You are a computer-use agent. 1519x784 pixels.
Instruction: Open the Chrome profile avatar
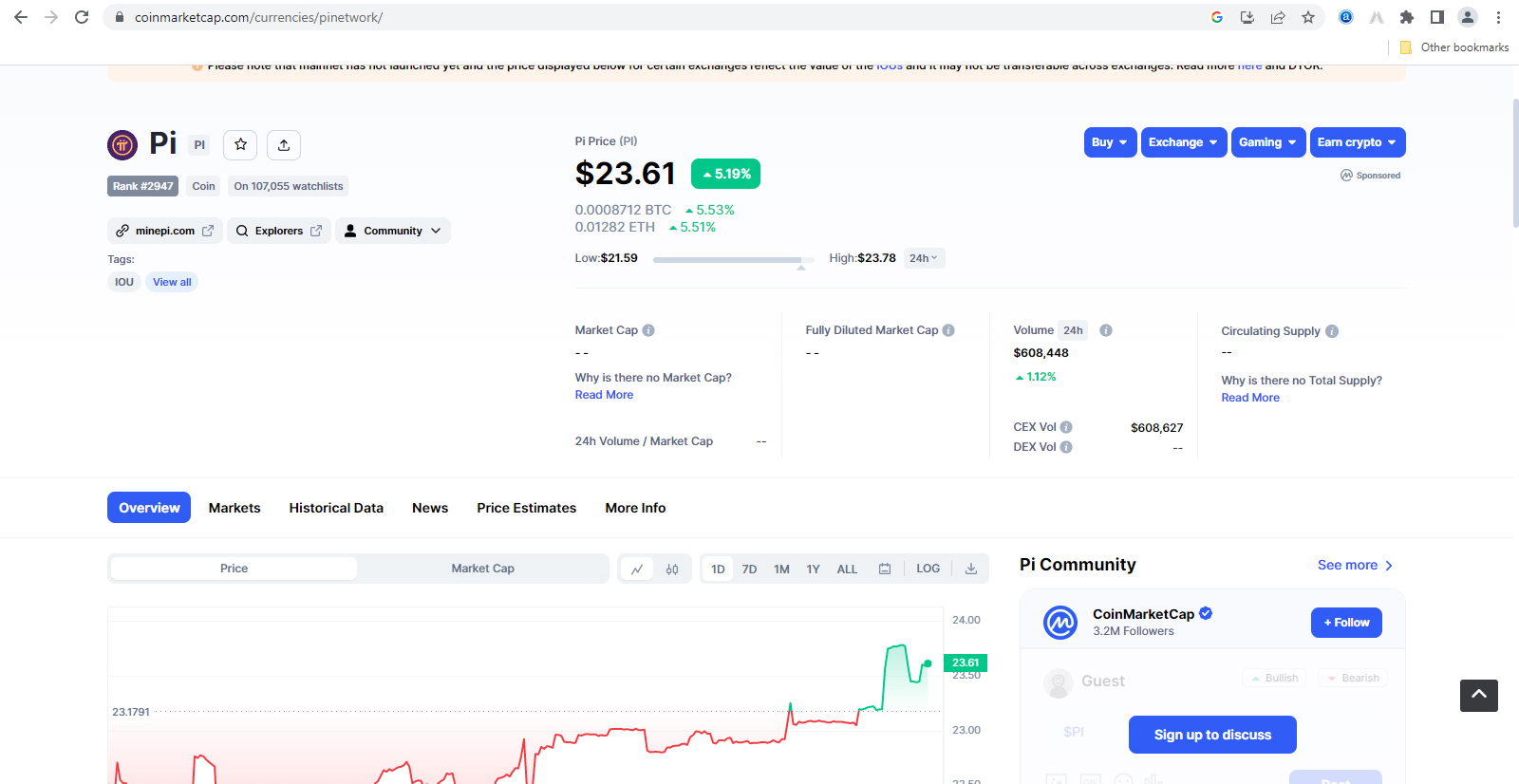pyautogui.click(x=1468, y=17)
